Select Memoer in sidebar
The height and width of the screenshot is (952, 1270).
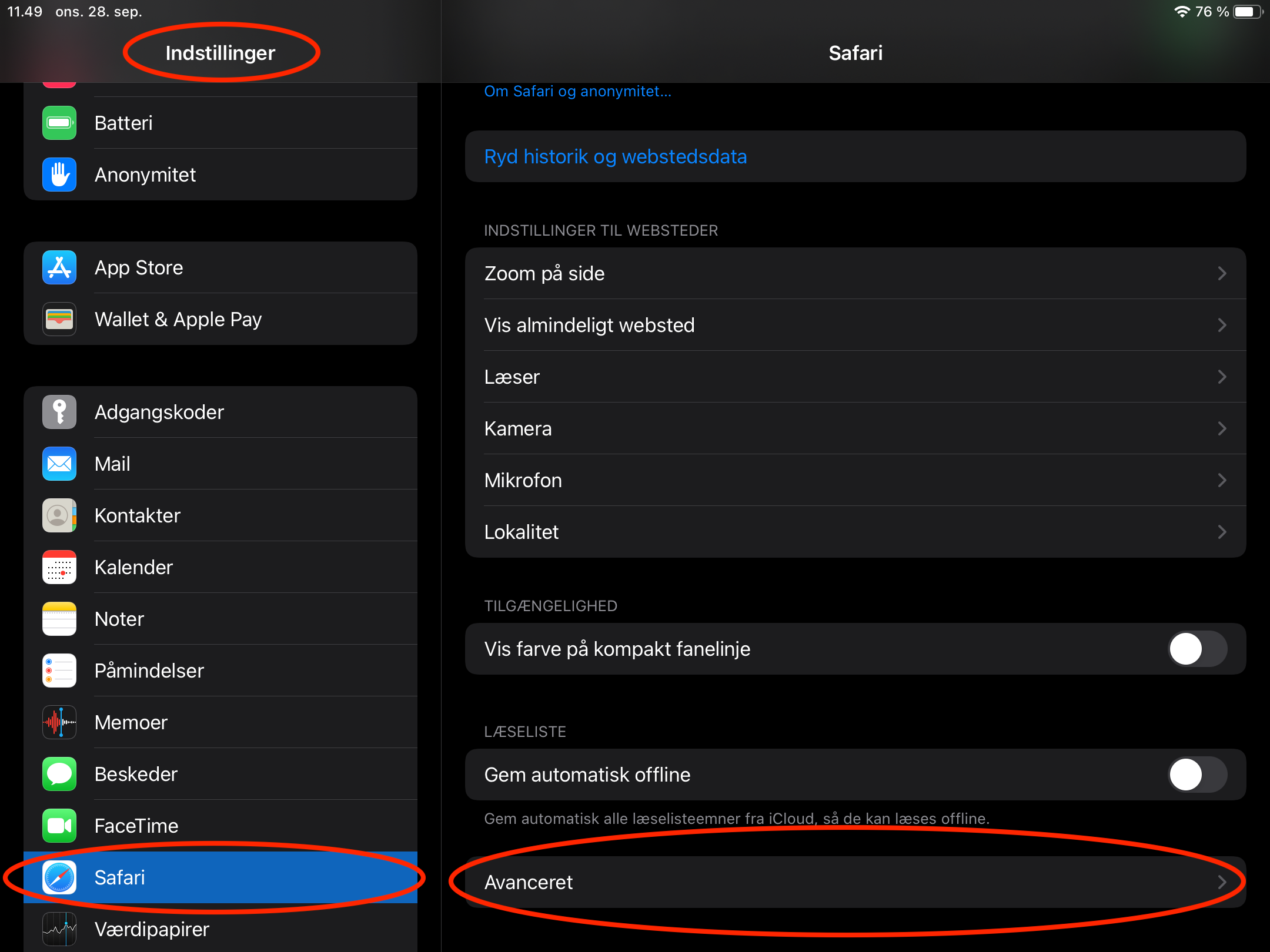(220, 722)
